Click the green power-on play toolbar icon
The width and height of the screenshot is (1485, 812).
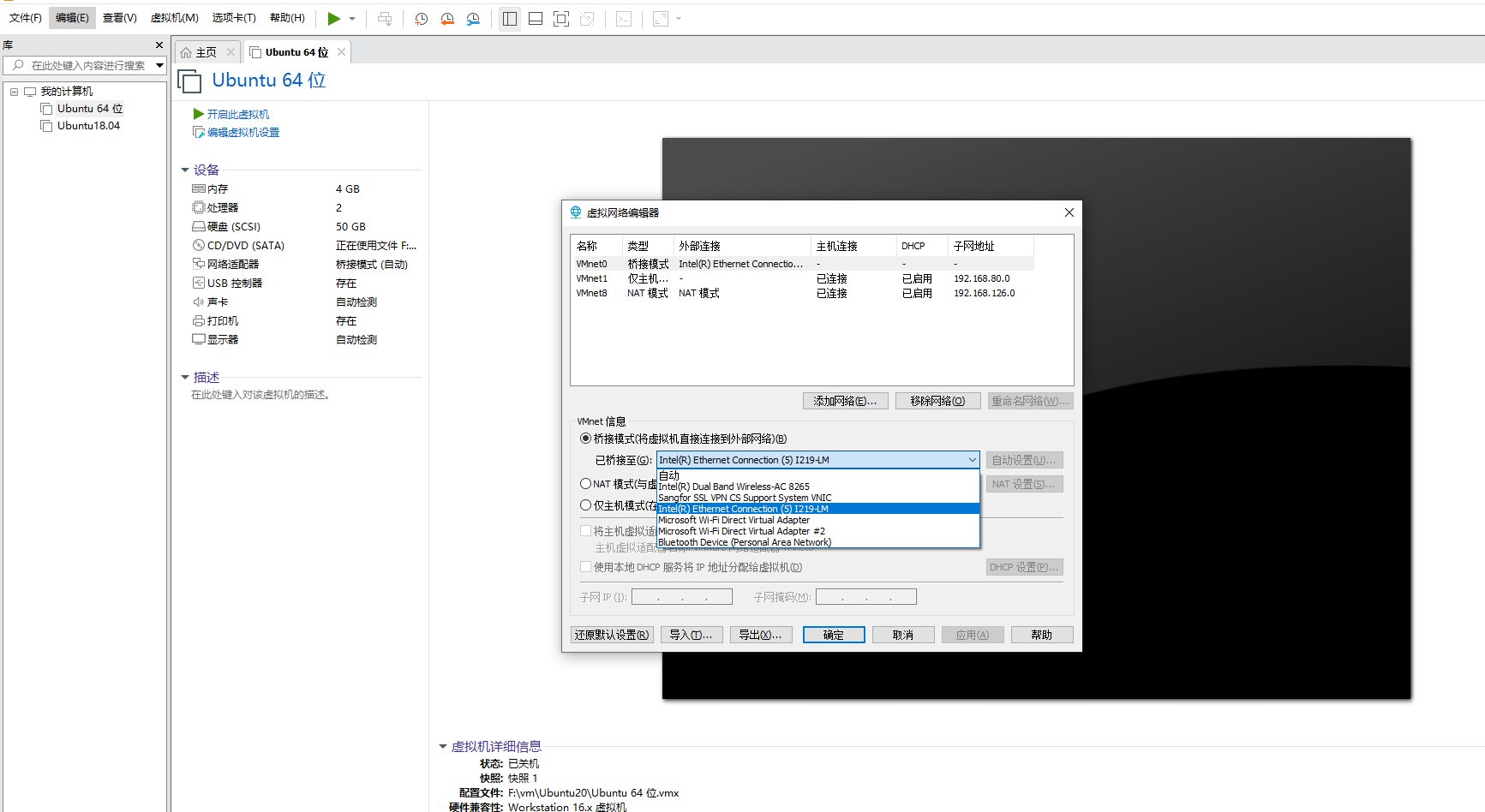click(x=334, y=19)
